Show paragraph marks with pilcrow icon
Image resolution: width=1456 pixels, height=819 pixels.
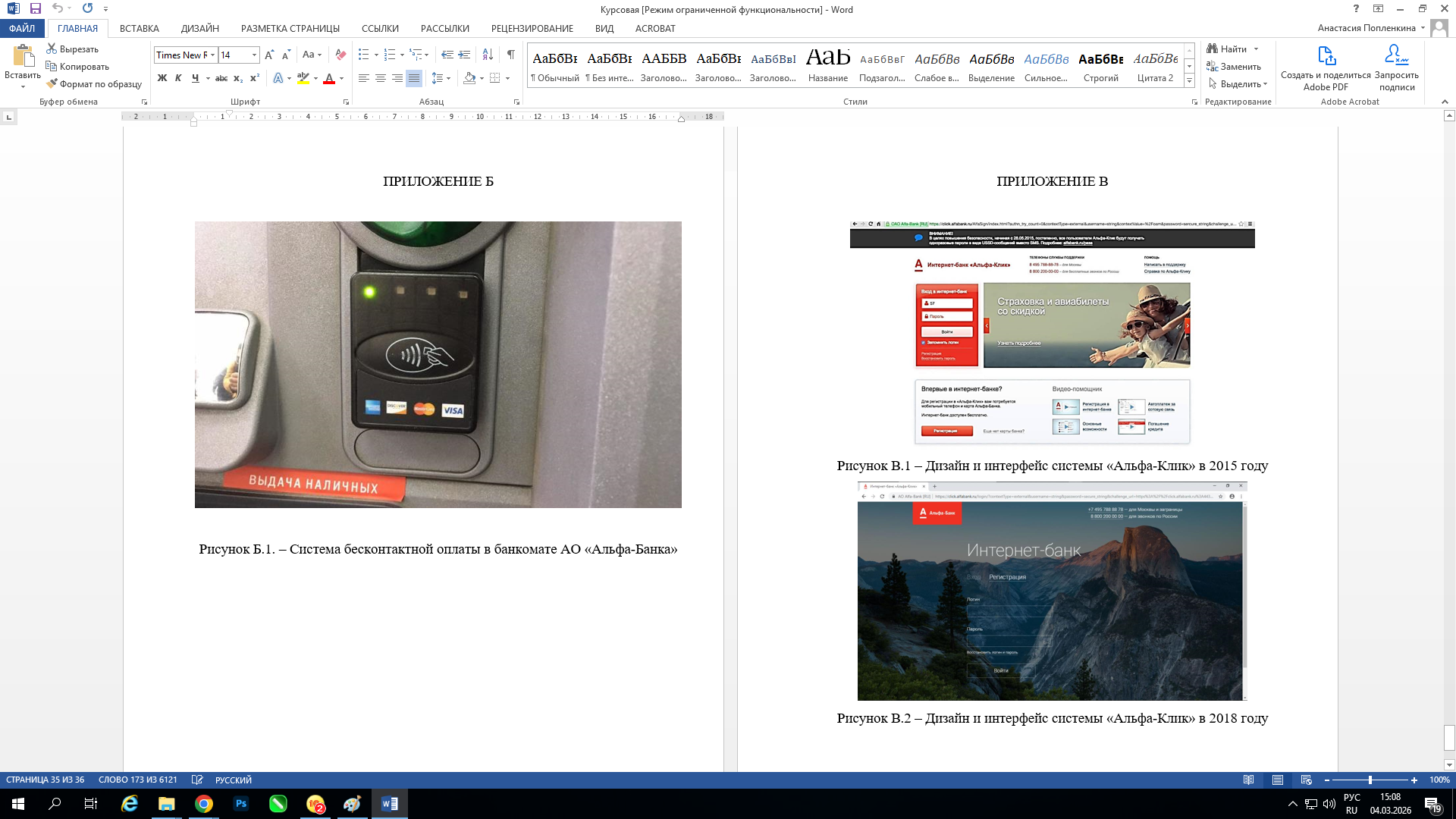510,55
